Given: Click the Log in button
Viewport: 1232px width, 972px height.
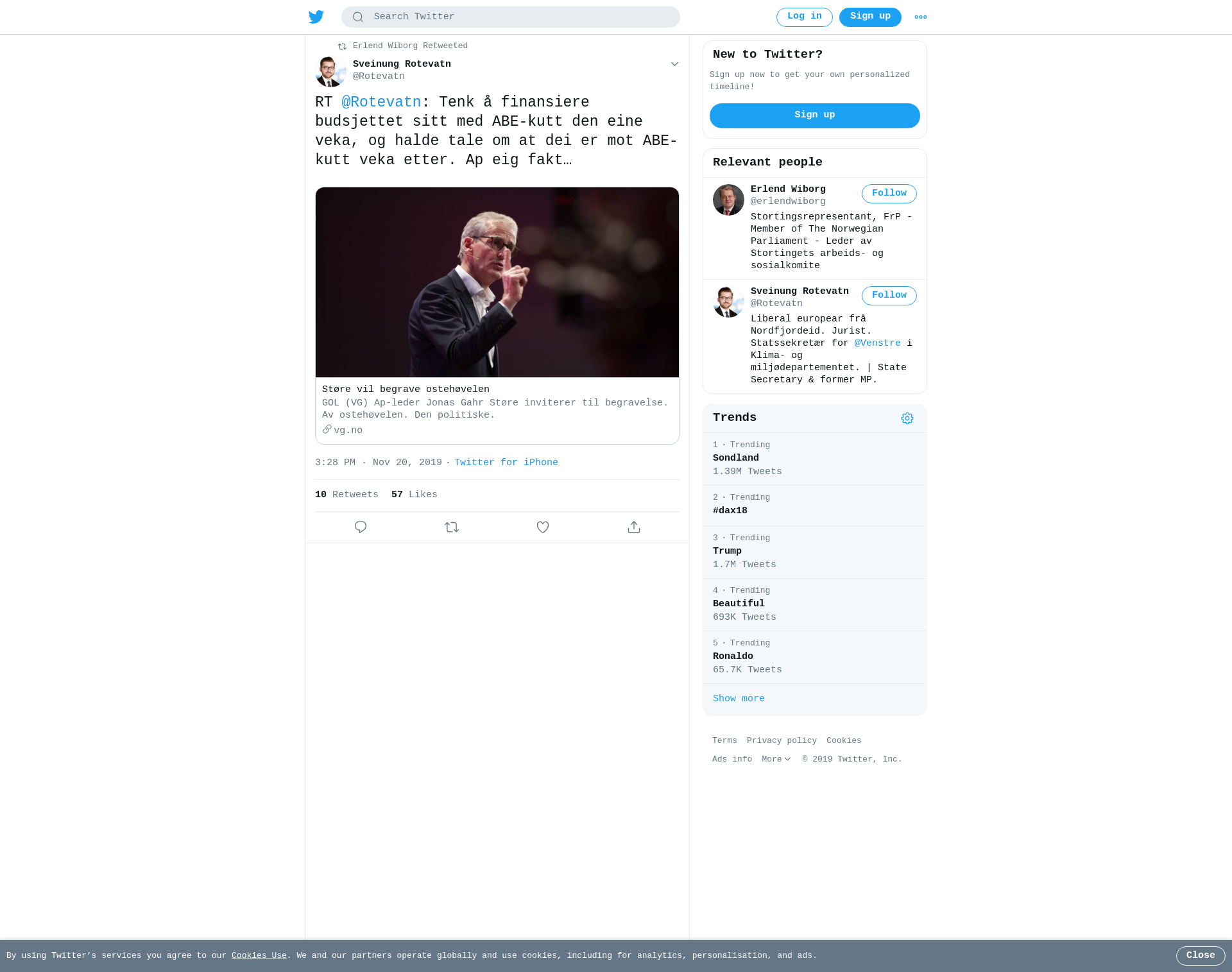Looking at the screenshot, I should point(804,17).
